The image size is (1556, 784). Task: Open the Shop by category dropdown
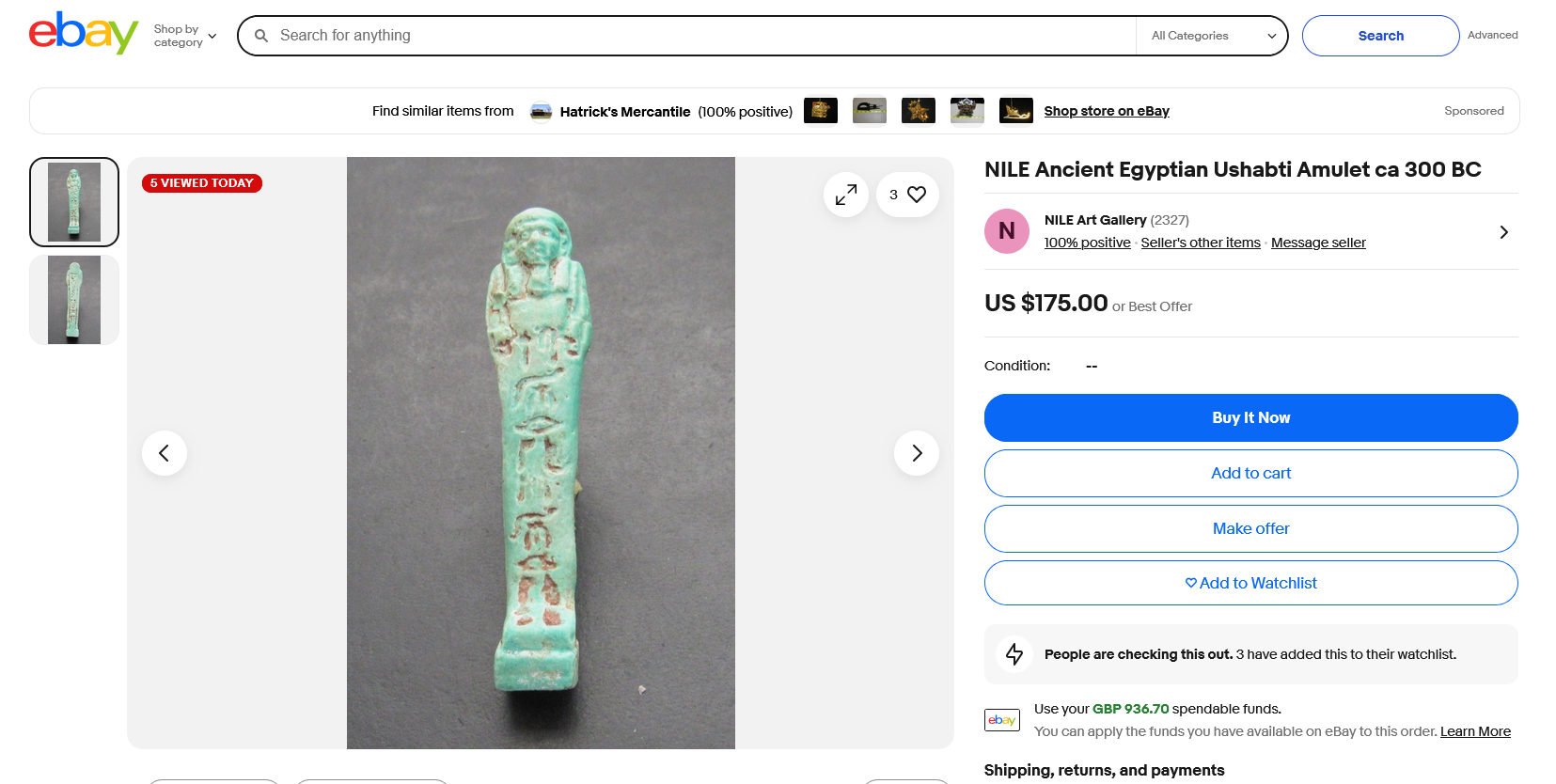(x=185, y=36)
